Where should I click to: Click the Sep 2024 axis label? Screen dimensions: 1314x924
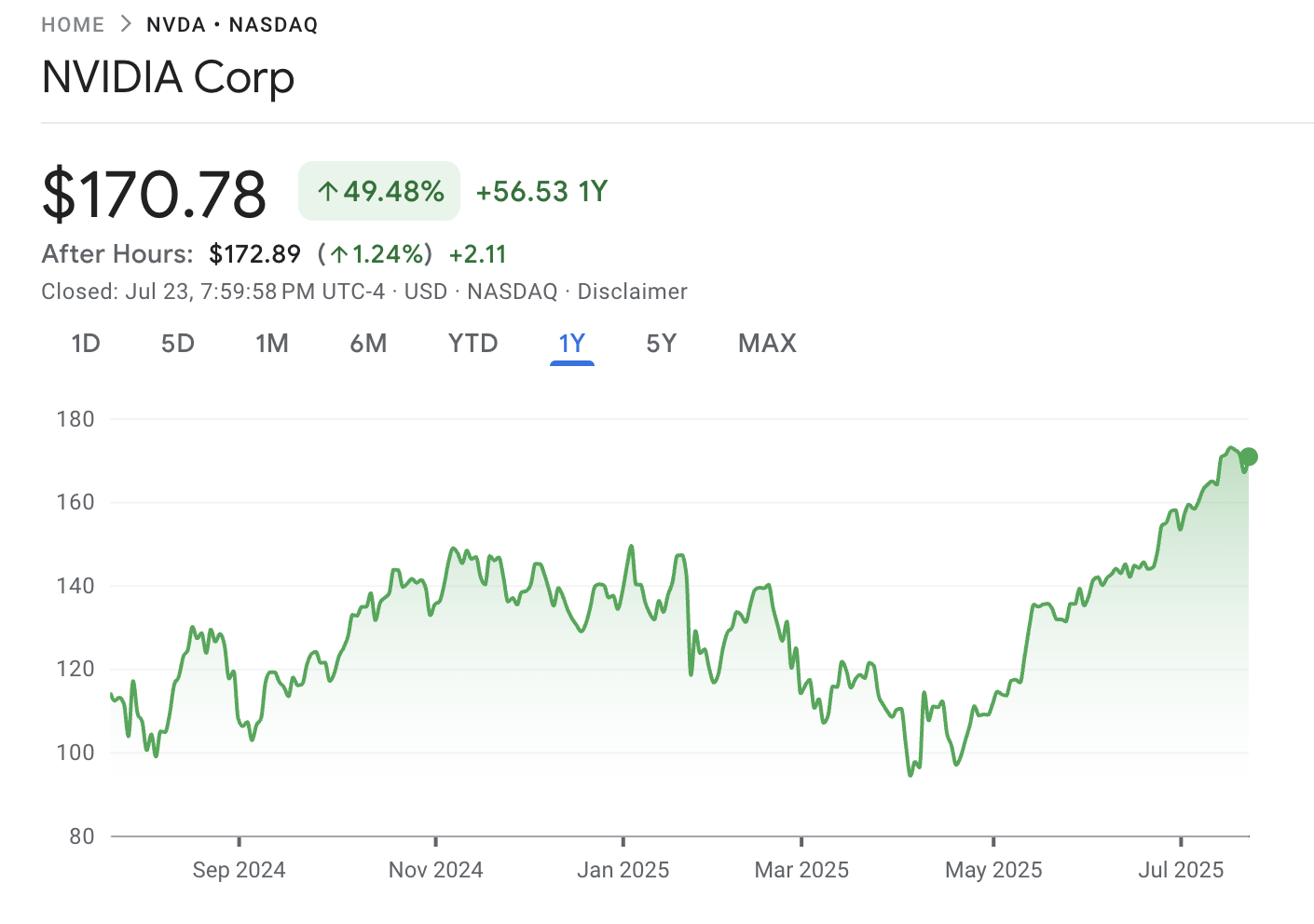point(239,870)
